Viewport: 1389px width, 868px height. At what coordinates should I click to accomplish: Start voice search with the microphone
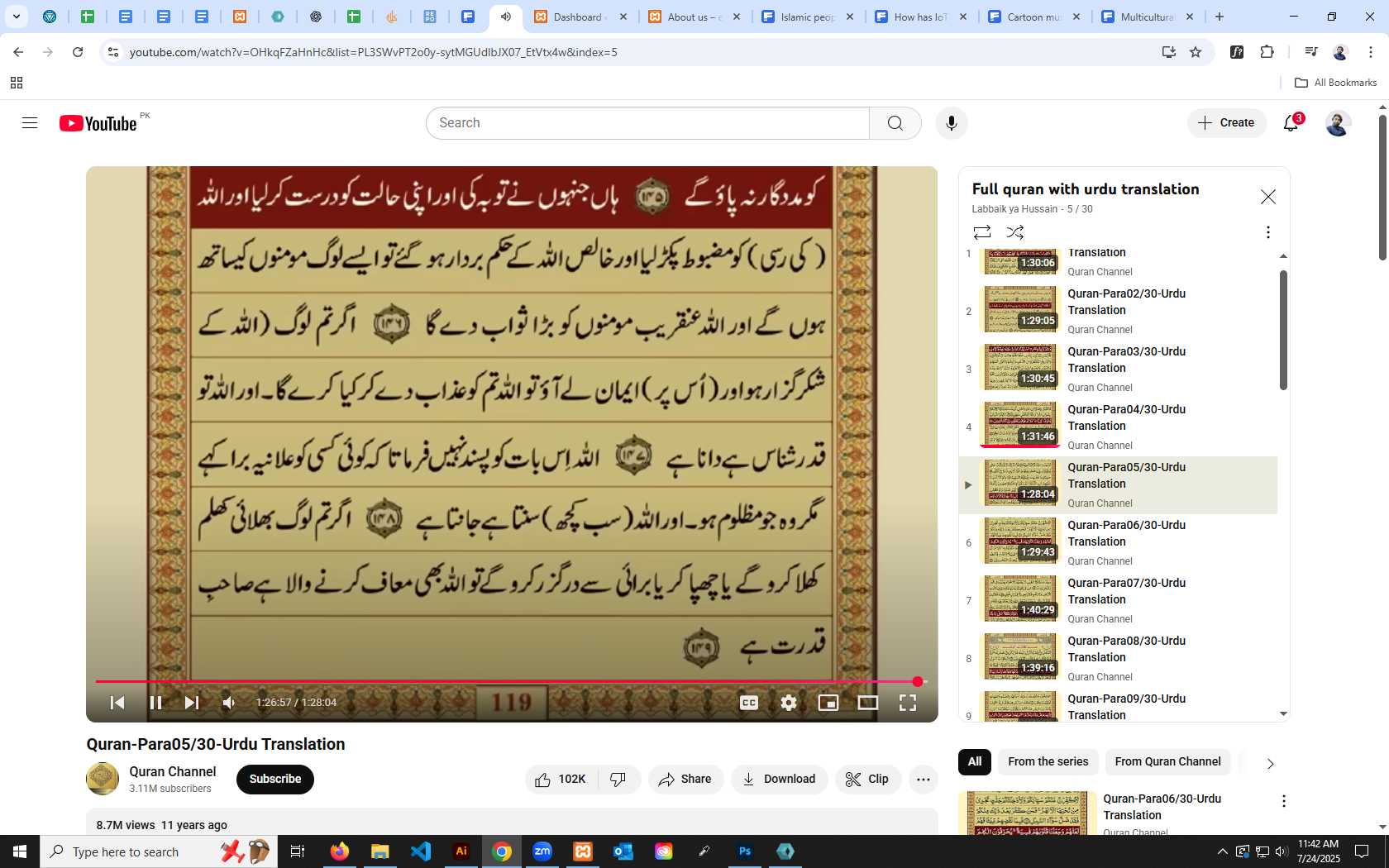pyautogui.click(x=952, y=123)
